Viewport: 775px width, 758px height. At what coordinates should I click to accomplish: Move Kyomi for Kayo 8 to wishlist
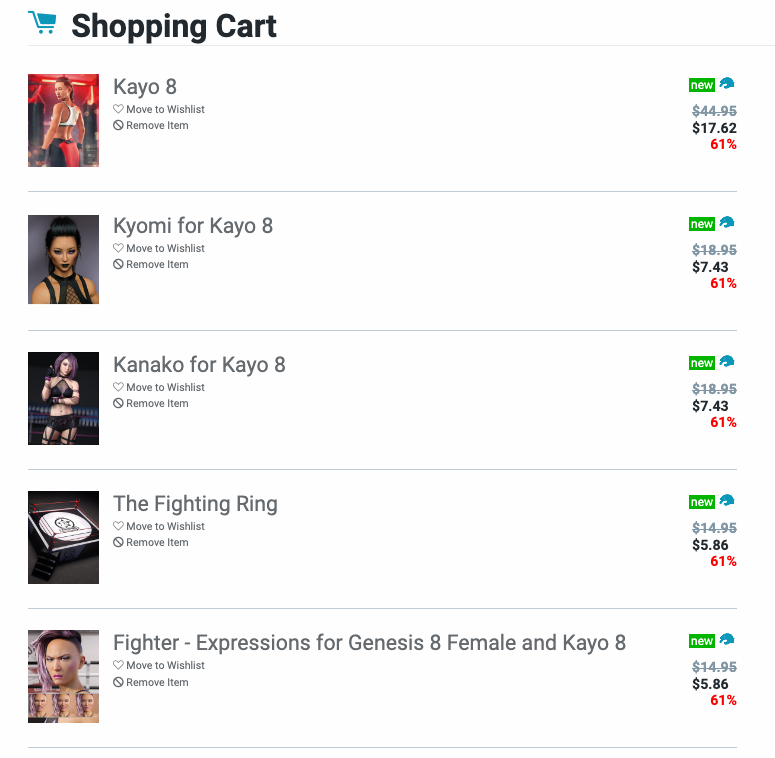pos(165,249)
